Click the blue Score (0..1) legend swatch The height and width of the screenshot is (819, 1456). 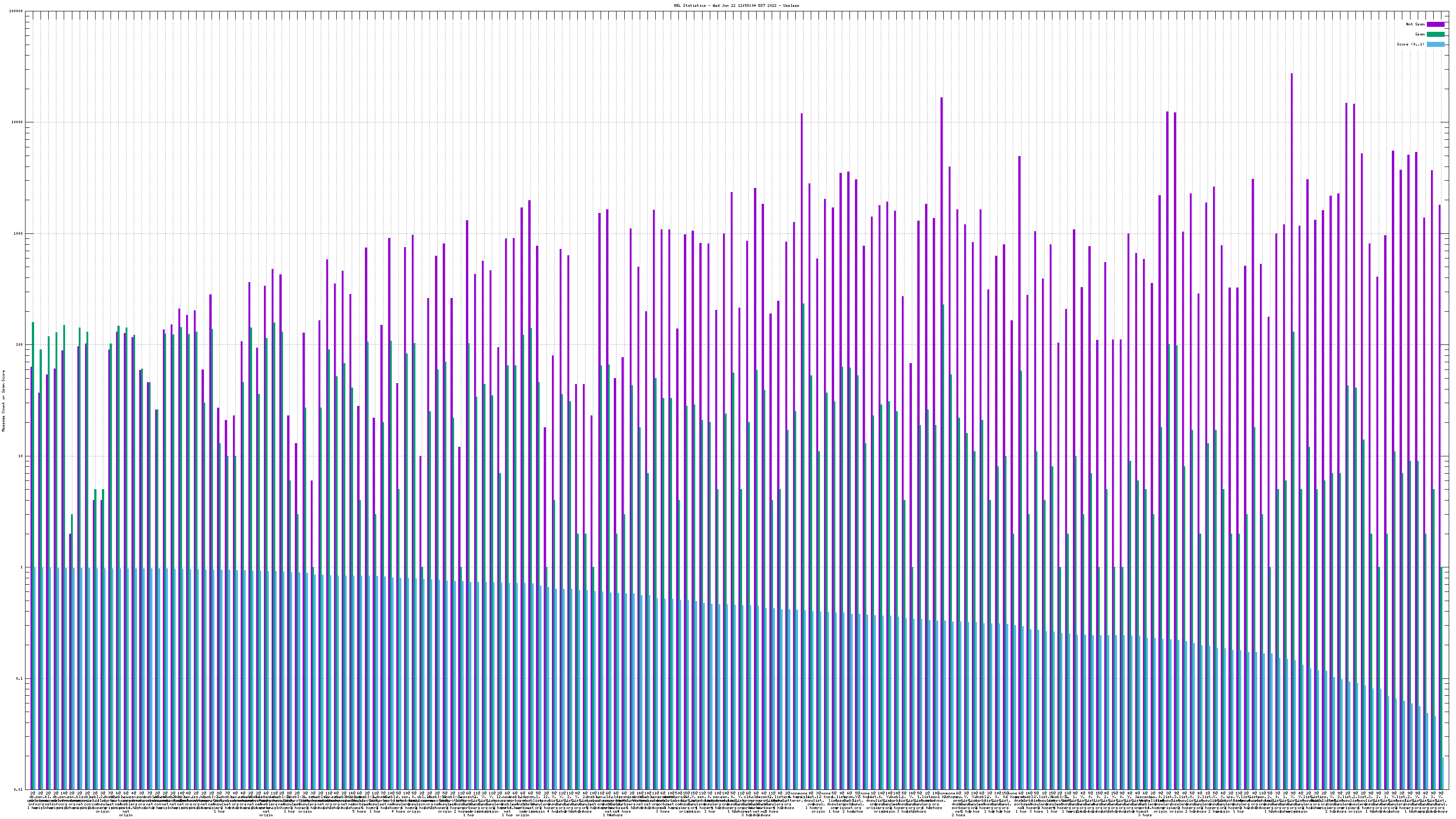click(1435, 44)
